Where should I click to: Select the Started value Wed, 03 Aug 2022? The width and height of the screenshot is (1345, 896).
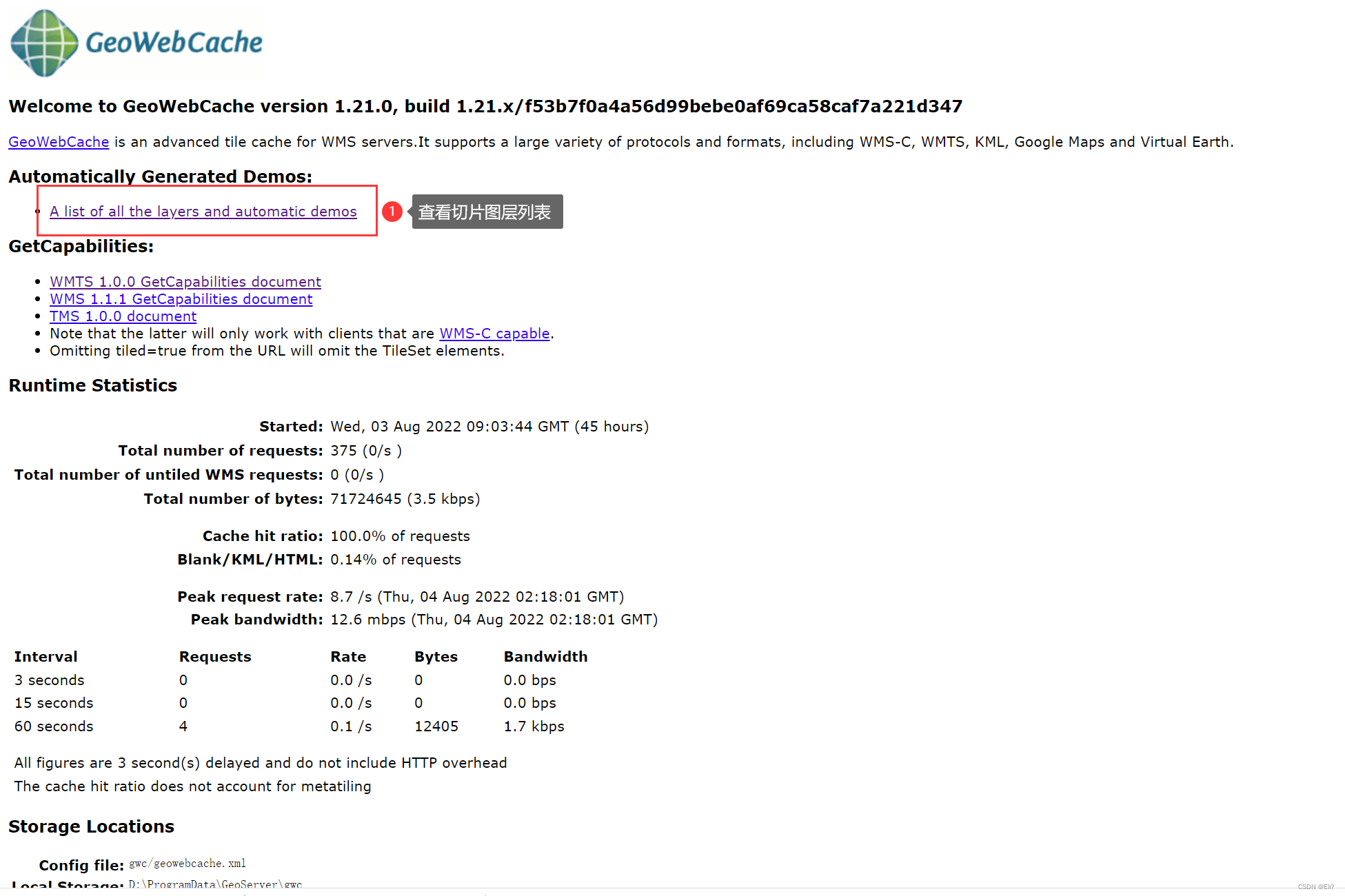pyautogui.click(x=489, y=427)
